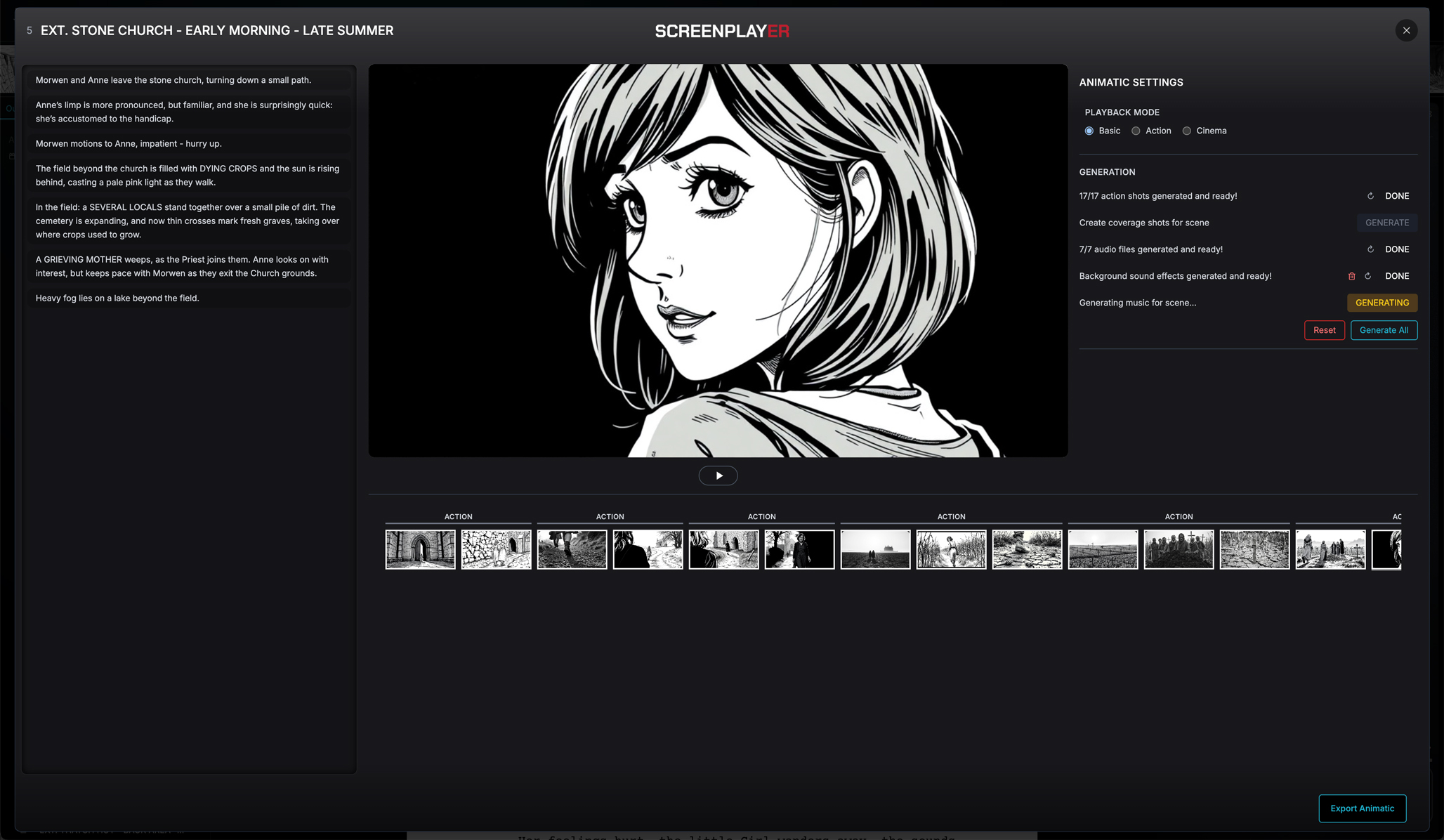This screenshot has width=1444, height=840.
Task: Click Export Animatic button
Action: (1362, 808)
